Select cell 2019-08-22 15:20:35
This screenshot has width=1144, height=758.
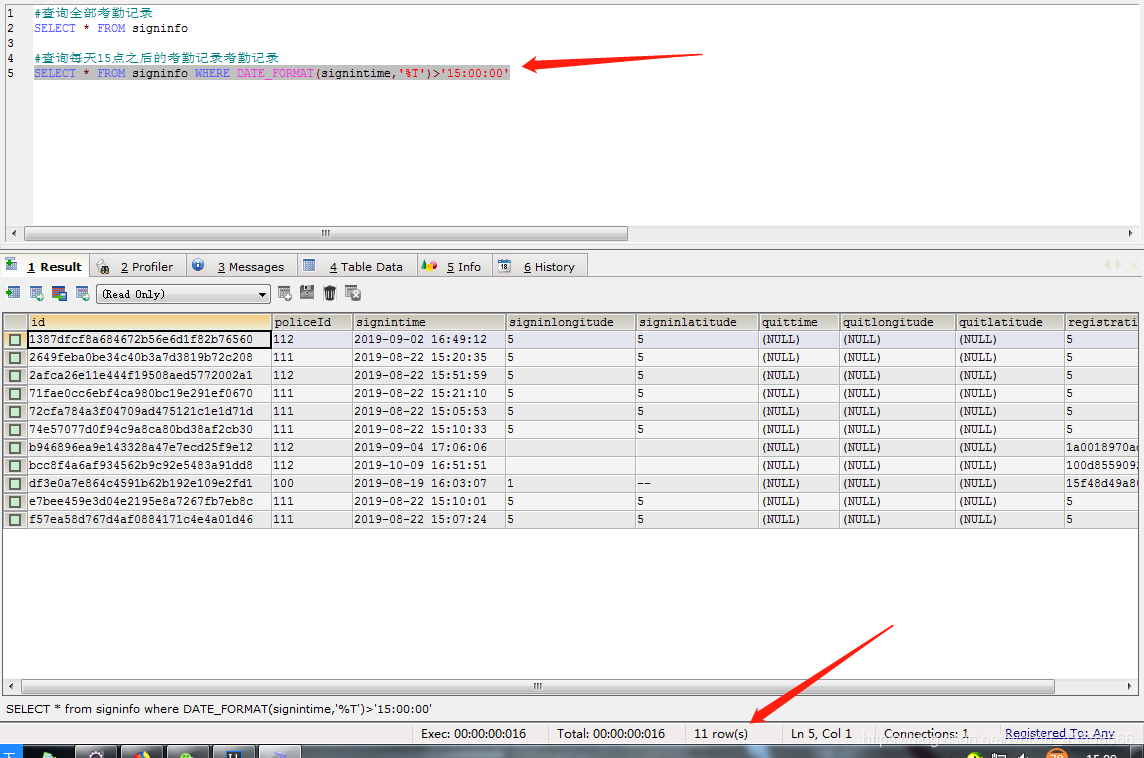click(x=429, y=357)
